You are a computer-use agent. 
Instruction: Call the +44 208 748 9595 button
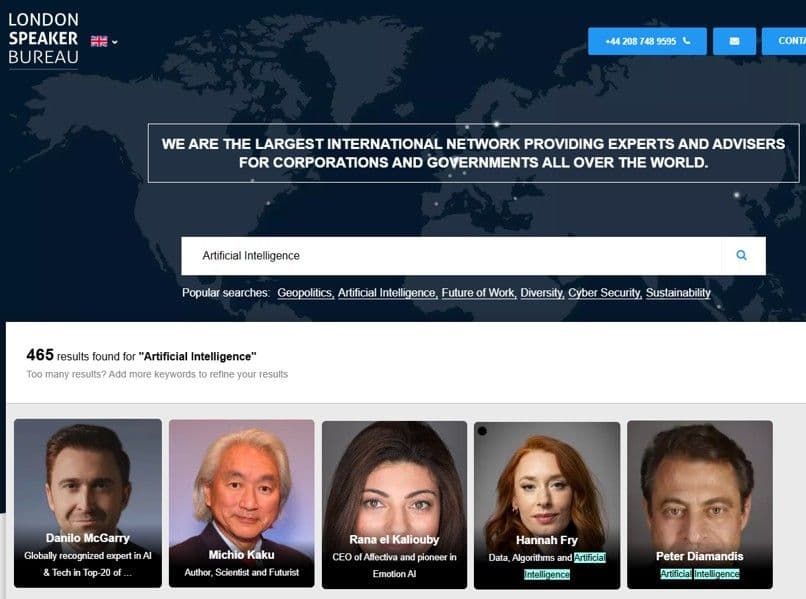tap(647, 41)
